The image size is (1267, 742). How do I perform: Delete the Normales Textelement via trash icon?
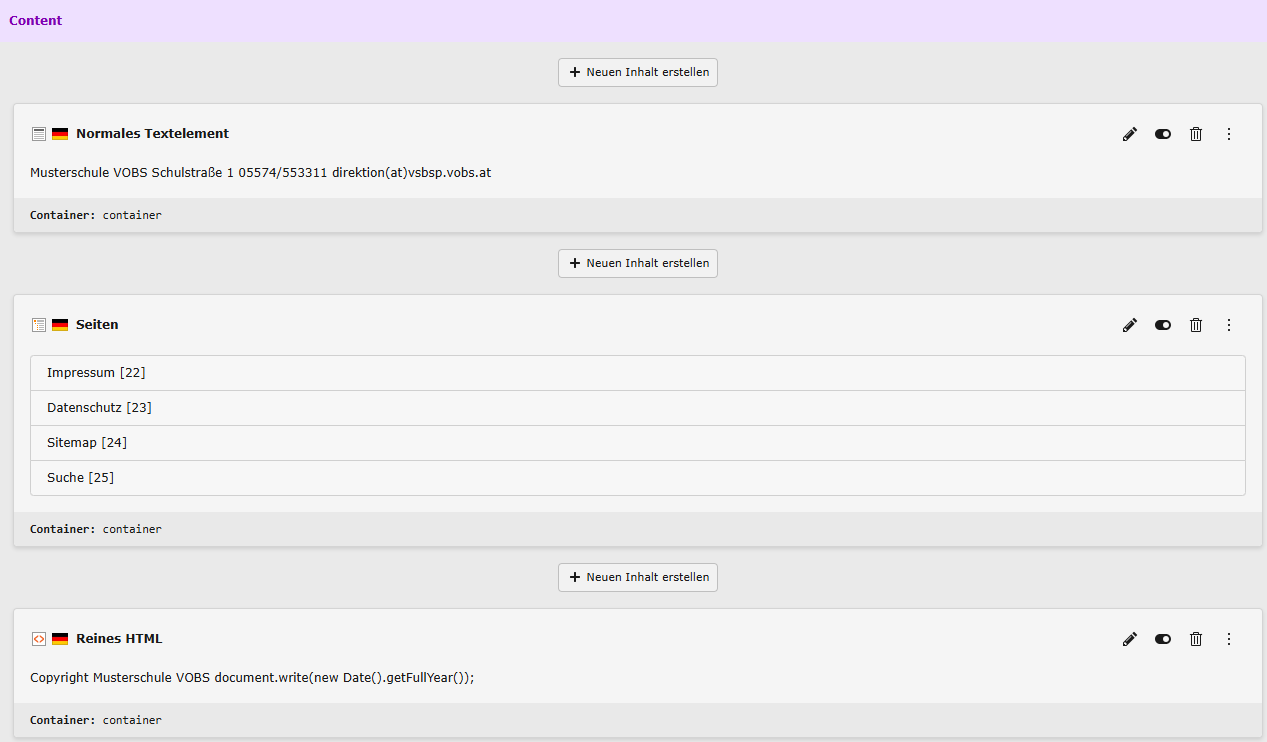click(1196, 134)
